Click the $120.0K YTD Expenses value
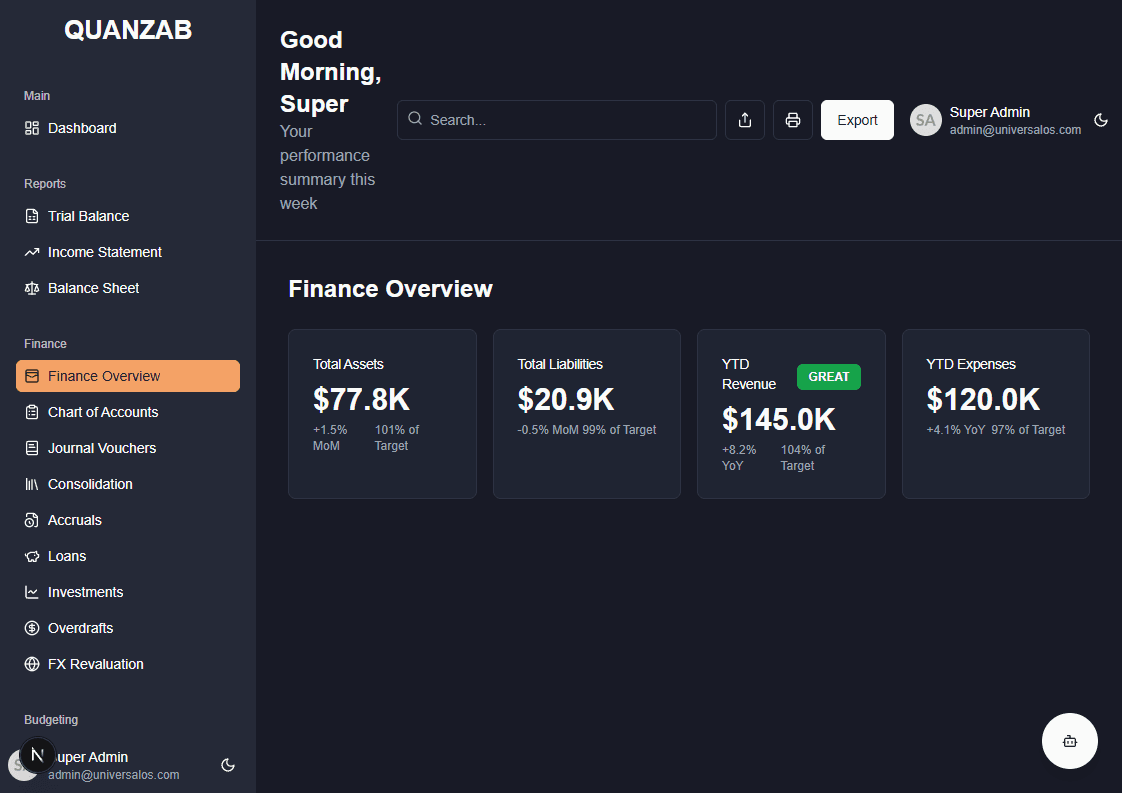 (983, 399)
